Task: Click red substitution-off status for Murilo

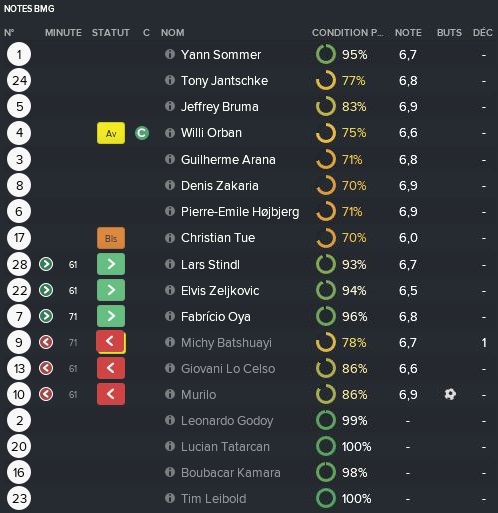Action: point(111,394)
